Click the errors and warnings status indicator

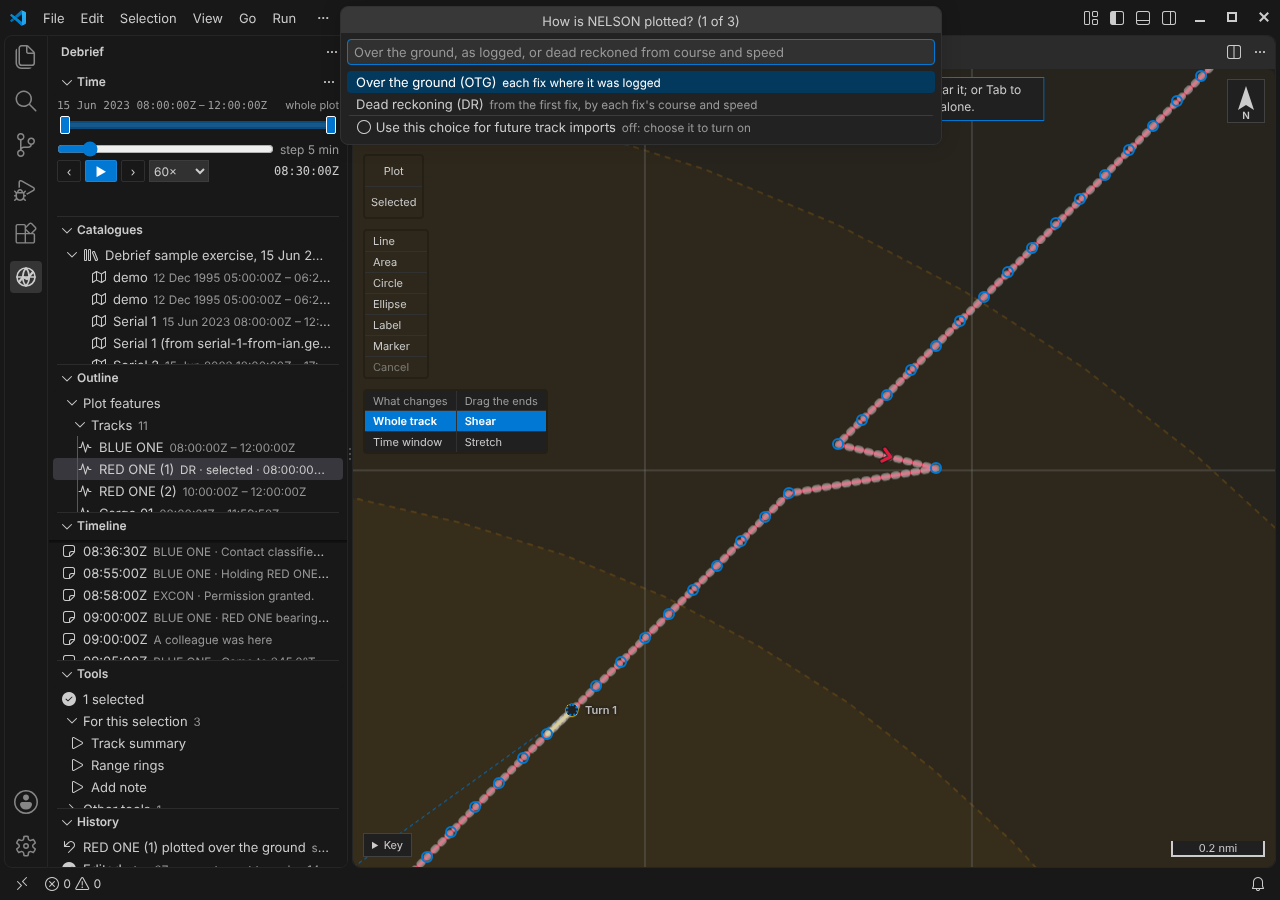click(x=73, y=884)
